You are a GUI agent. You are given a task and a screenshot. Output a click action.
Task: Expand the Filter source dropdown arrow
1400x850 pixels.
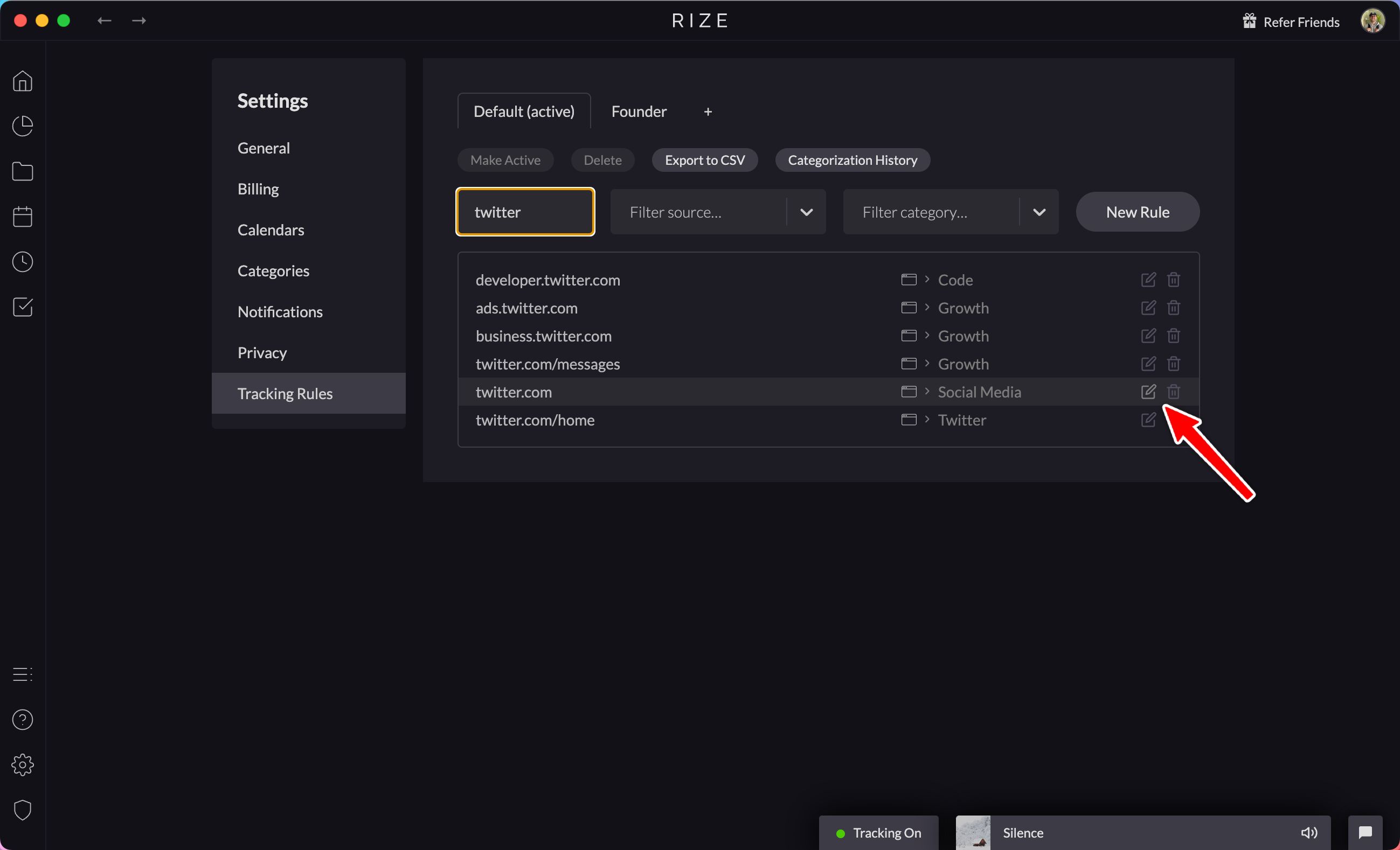tap(806, 212)
